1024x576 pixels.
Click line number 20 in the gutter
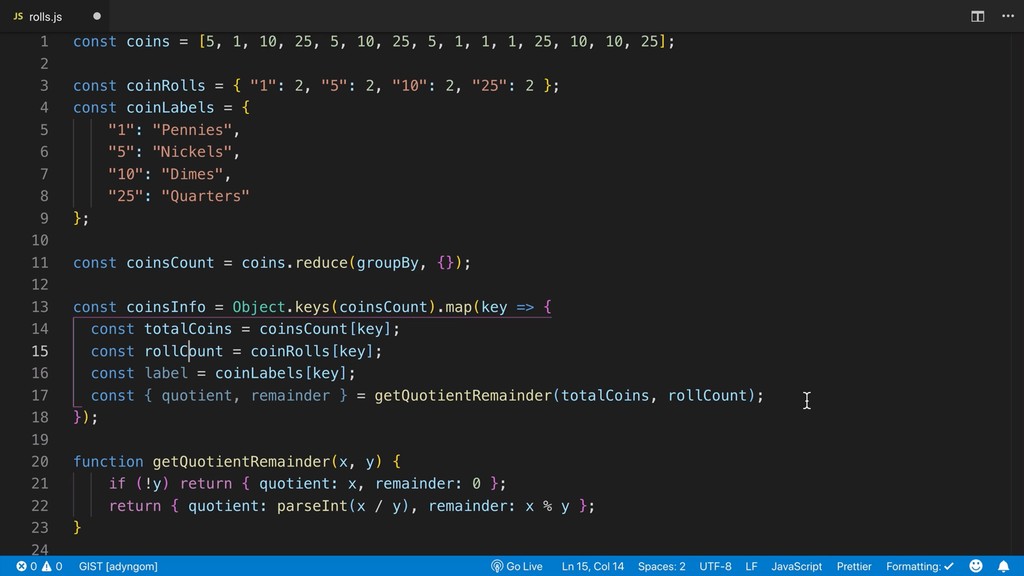[x=40, y=462]
